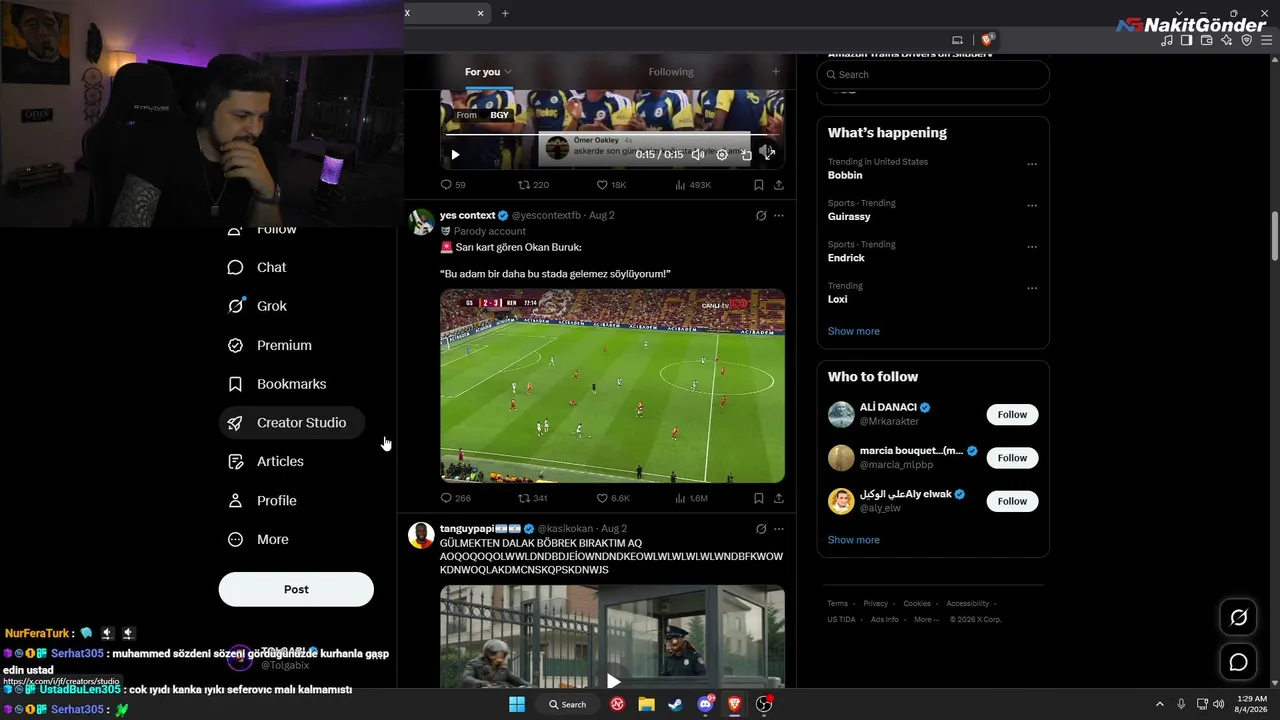Open a new browser tab
The image size is (1280, 720).
click(x=505, y=13)
